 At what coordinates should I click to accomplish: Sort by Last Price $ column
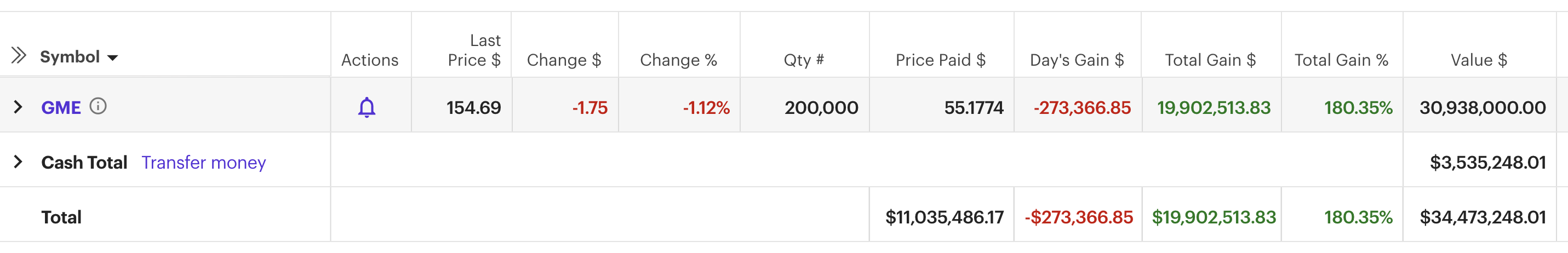click(474, 50)
